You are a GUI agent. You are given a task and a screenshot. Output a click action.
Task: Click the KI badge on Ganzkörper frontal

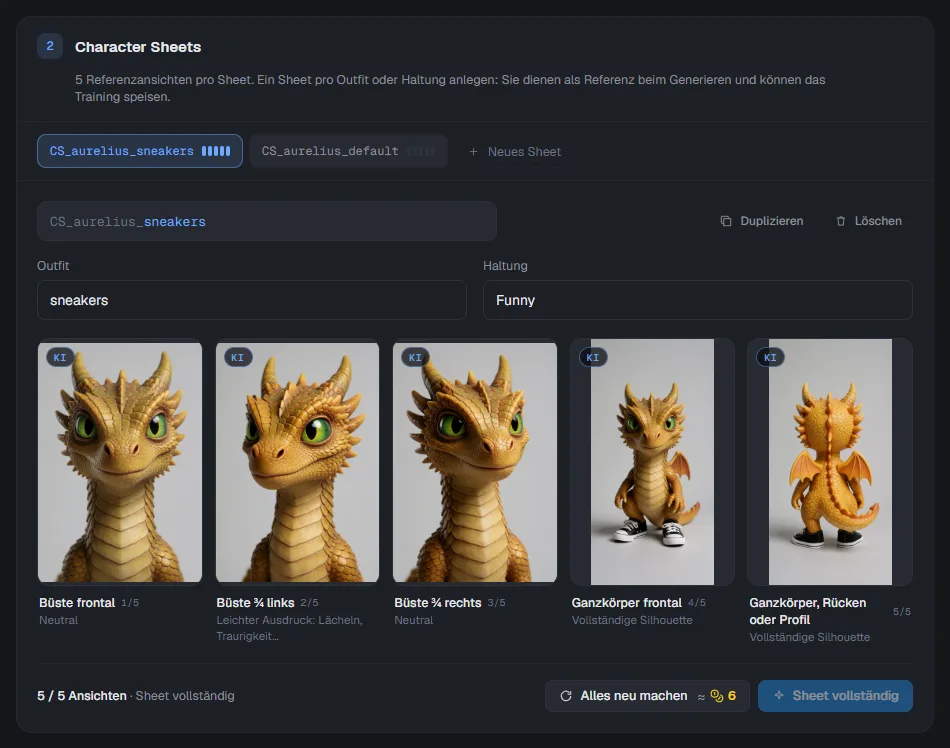[x=593, y=357]
